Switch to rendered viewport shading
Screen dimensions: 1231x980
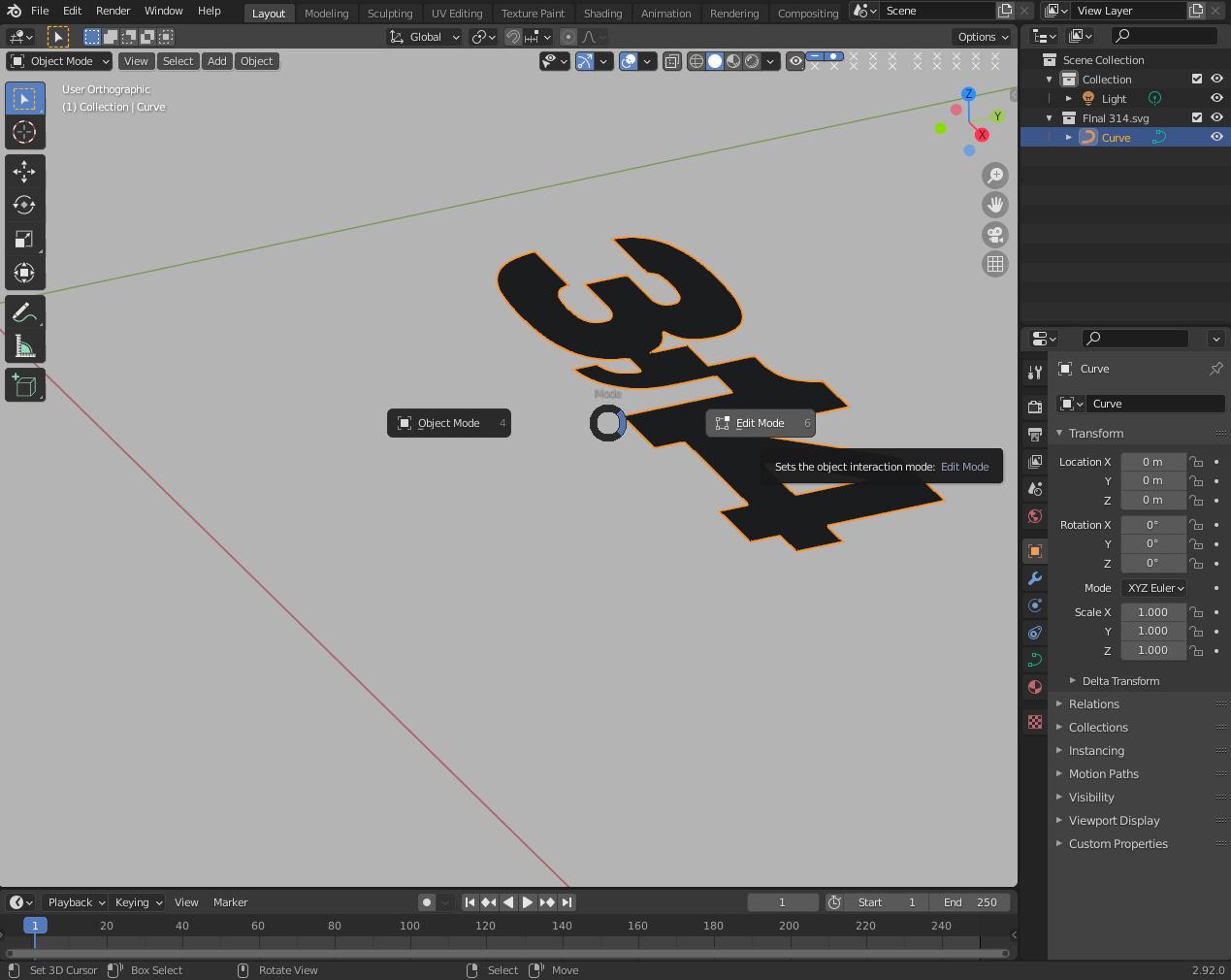752,61
